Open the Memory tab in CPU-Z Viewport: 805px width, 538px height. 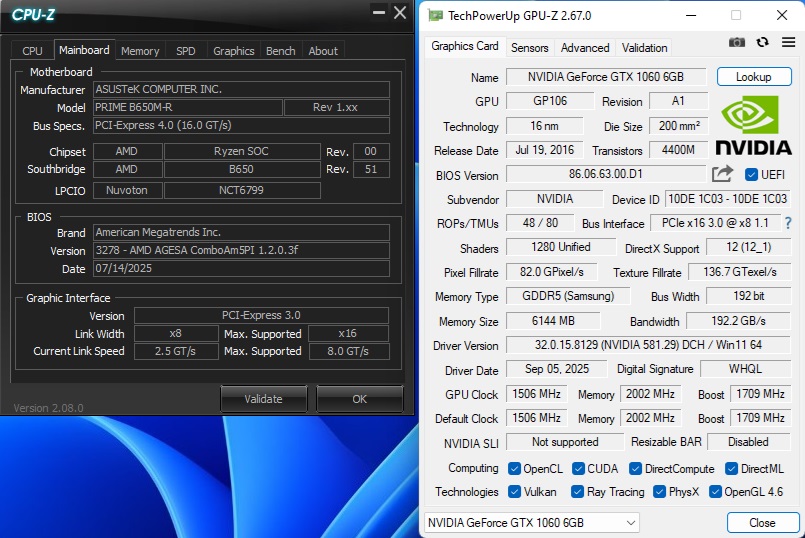point(140,51)
